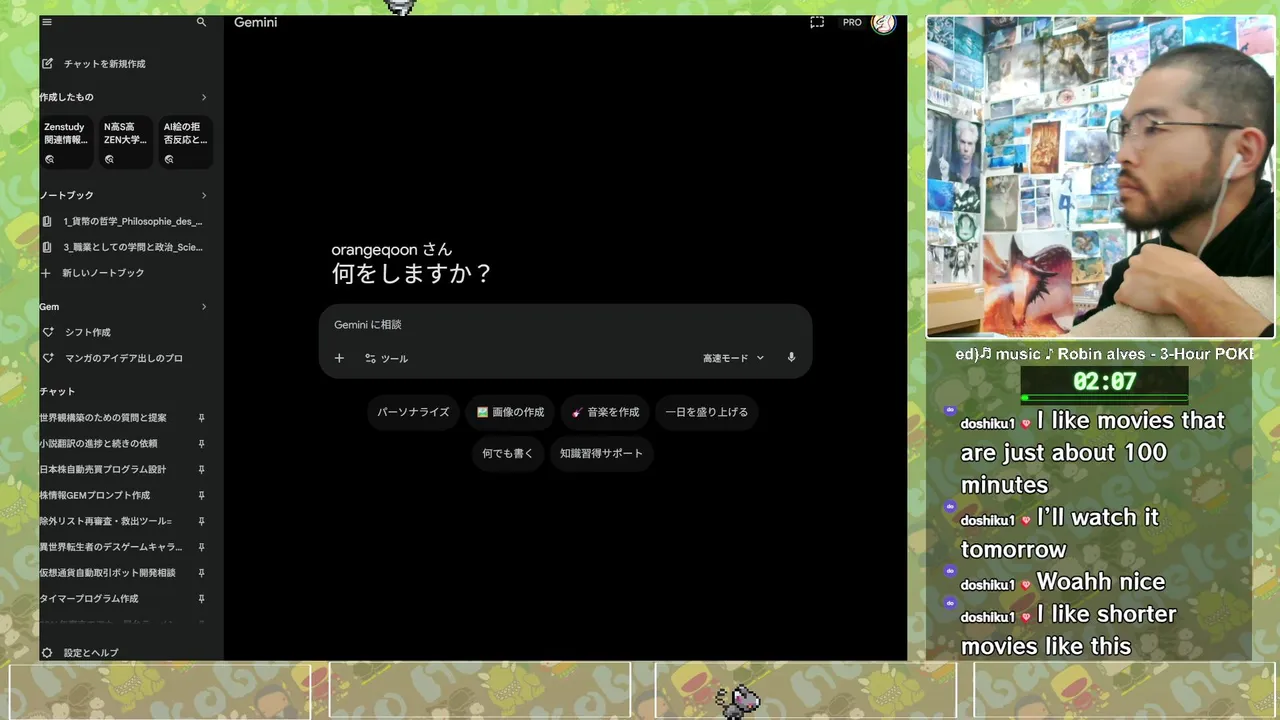The height and width of the screenshot is (720, 1280).
Task: Select the 音楽を作成 suggestion chip
Action: tap(605, 412)
